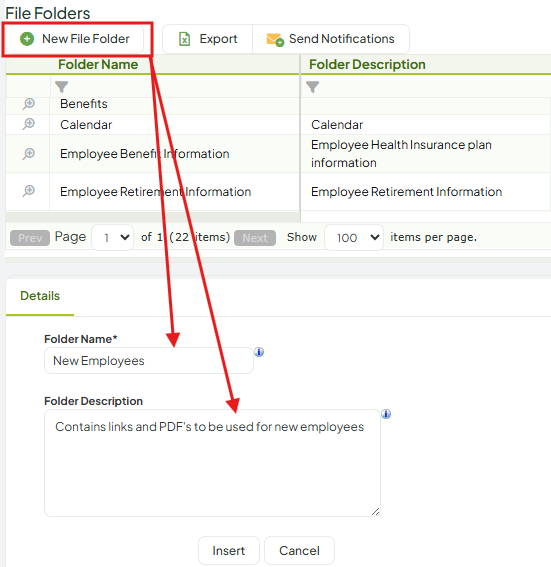The image size is (551, 567).
Task: Click the horizontal scrollbar under the folder grid
Action: [x=153, y=217]
